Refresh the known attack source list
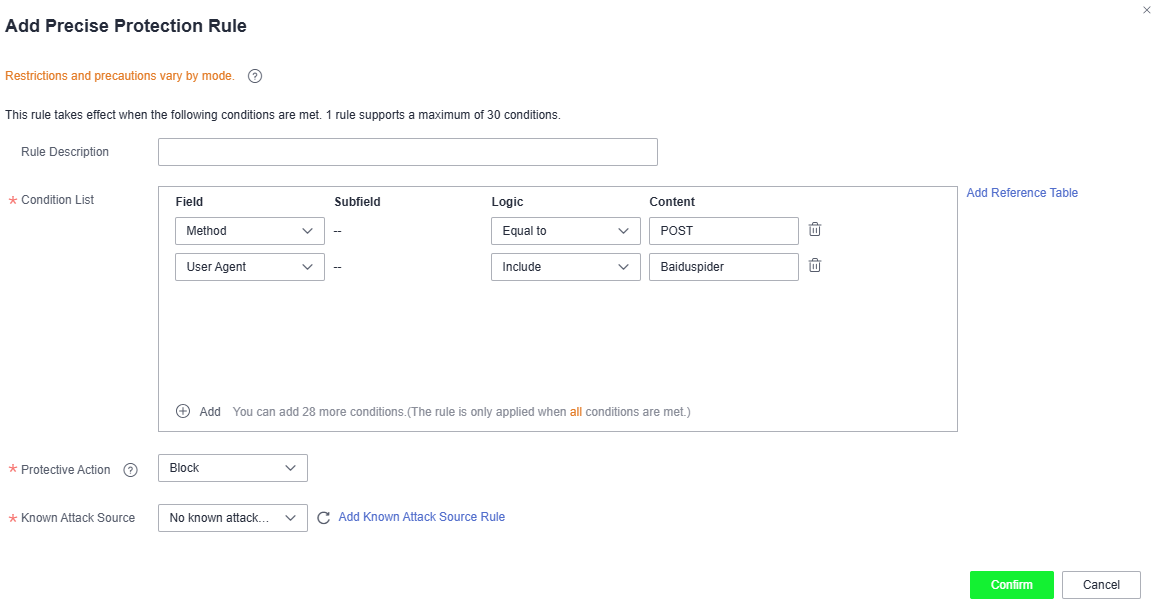Viewport: 1155px width, 604px height. click(323, 518)
